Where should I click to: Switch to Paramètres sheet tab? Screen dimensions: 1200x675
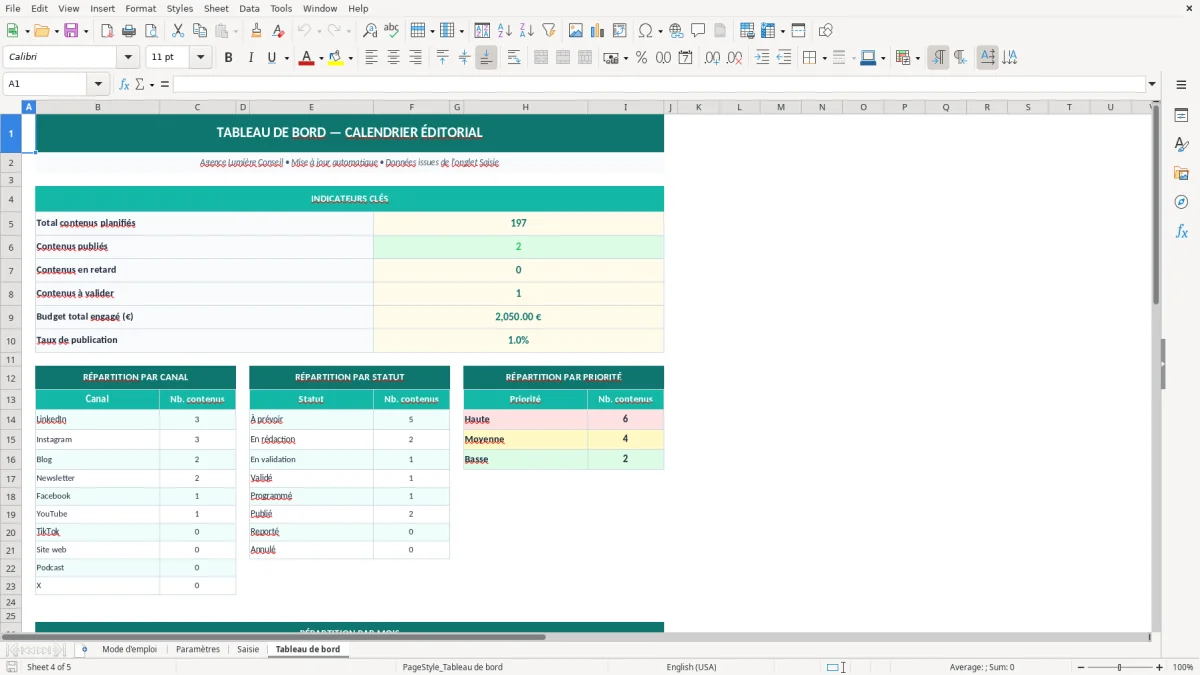point(198,649)
